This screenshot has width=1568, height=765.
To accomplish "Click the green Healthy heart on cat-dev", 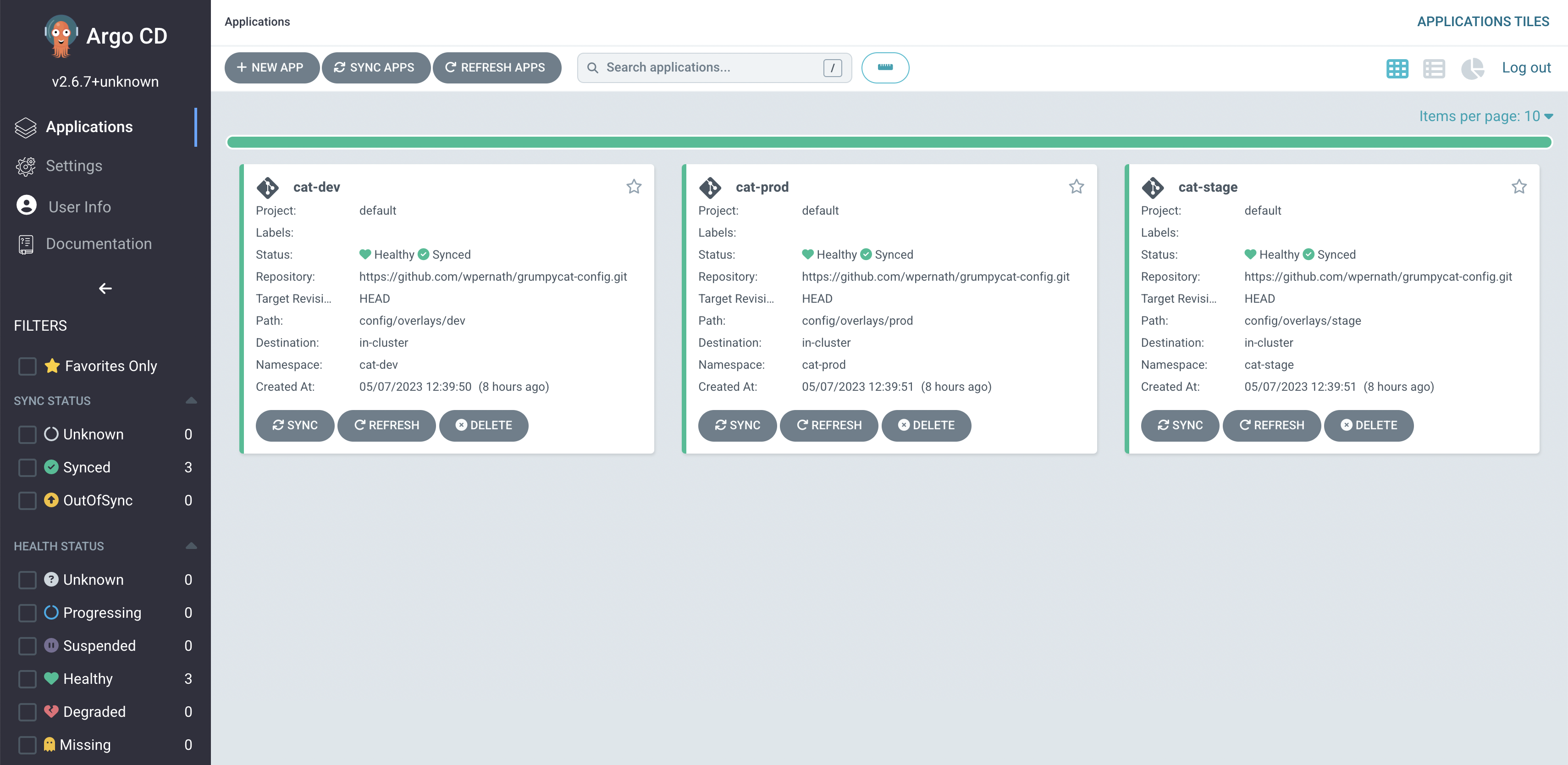I will coord(365,254).
